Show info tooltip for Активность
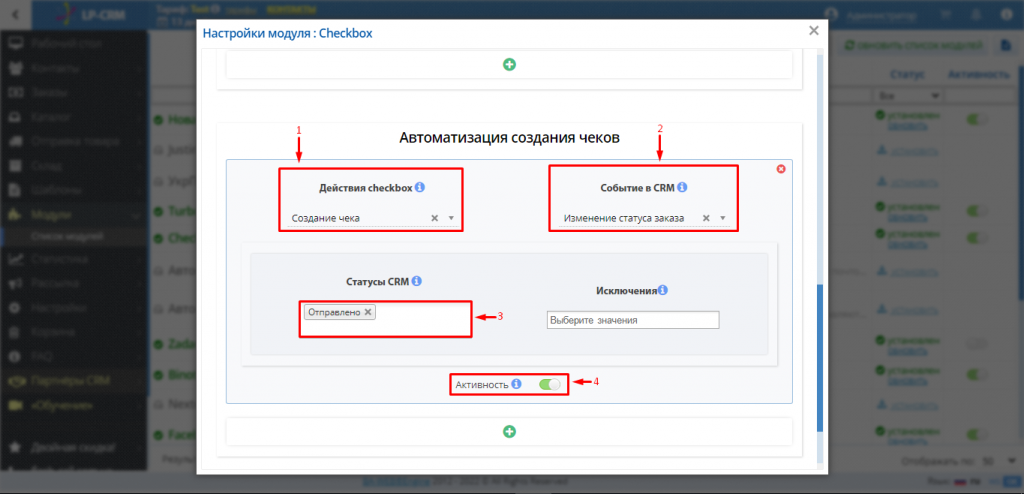This screenshot has height=494, width=1024. [516, 384]
